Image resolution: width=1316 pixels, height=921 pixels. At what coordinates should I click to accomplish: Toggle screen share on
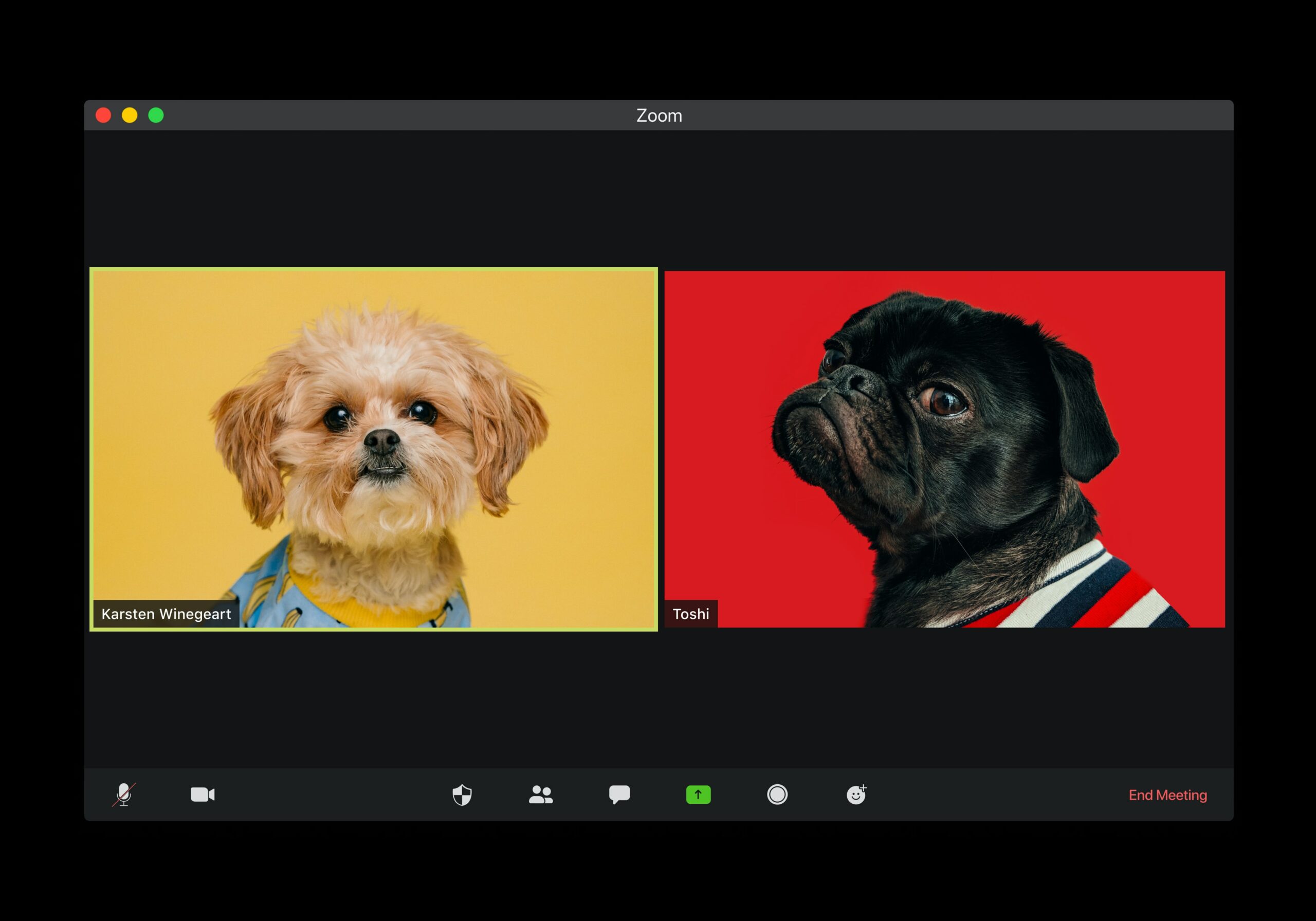click(x=697, y=795)
